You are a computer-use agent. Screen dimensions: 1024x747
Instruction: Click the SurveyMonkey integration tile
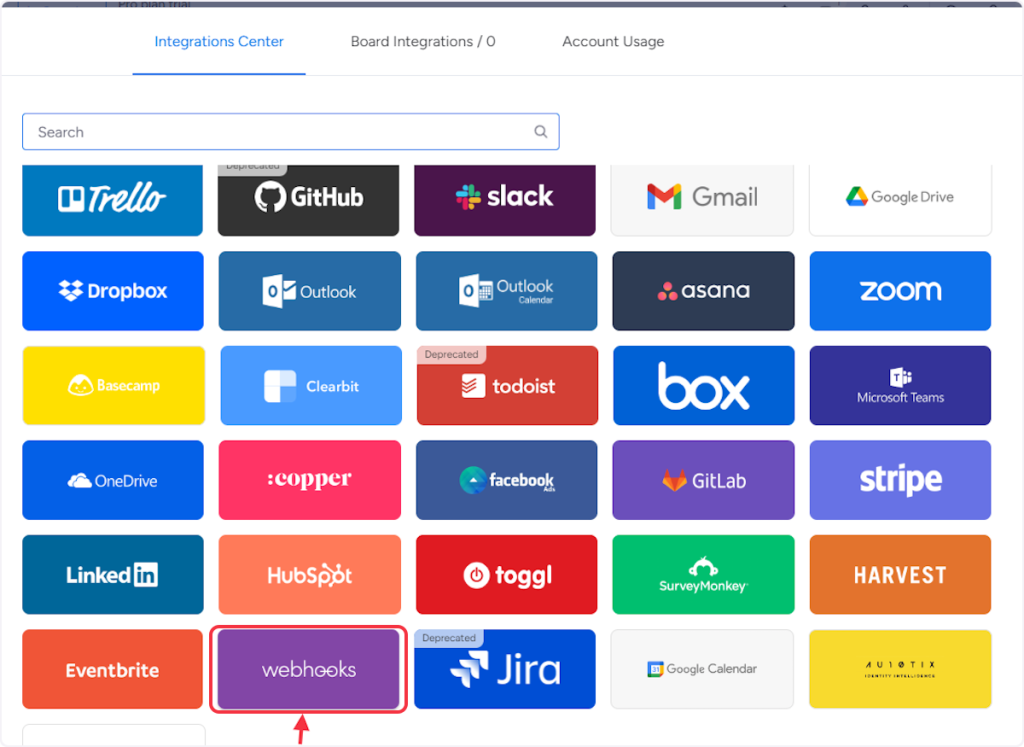tap(703, 575)
